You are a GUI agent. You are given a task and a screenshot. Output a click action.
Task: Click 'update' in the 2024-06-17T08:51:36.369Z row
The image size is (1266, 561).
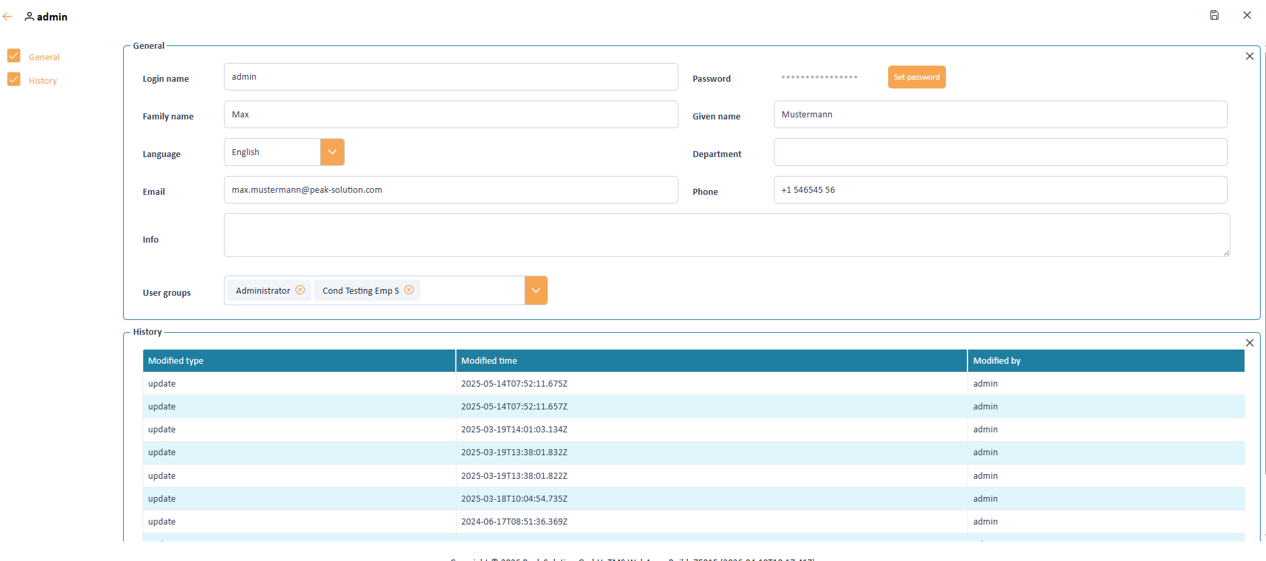[162, 522]
